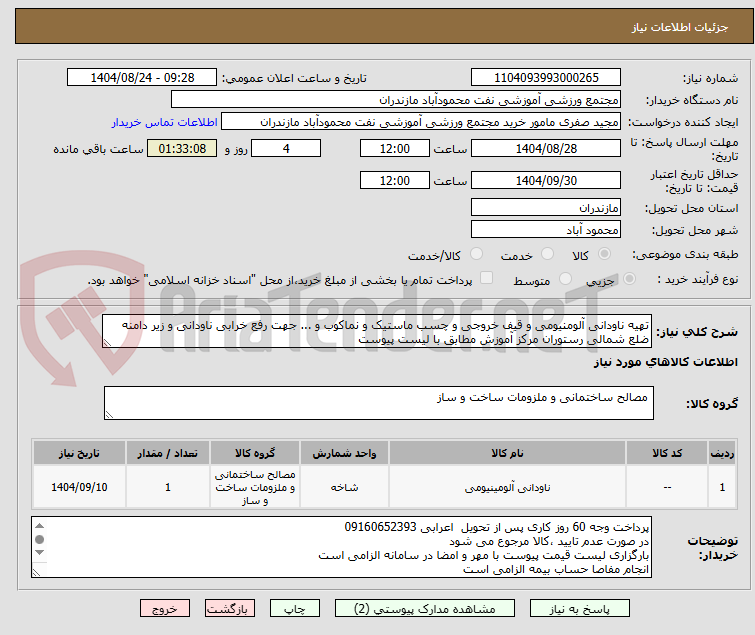Click the 'تعداد / مقدار' column header
Screen dimensions: 755x635
coord(168,453)
